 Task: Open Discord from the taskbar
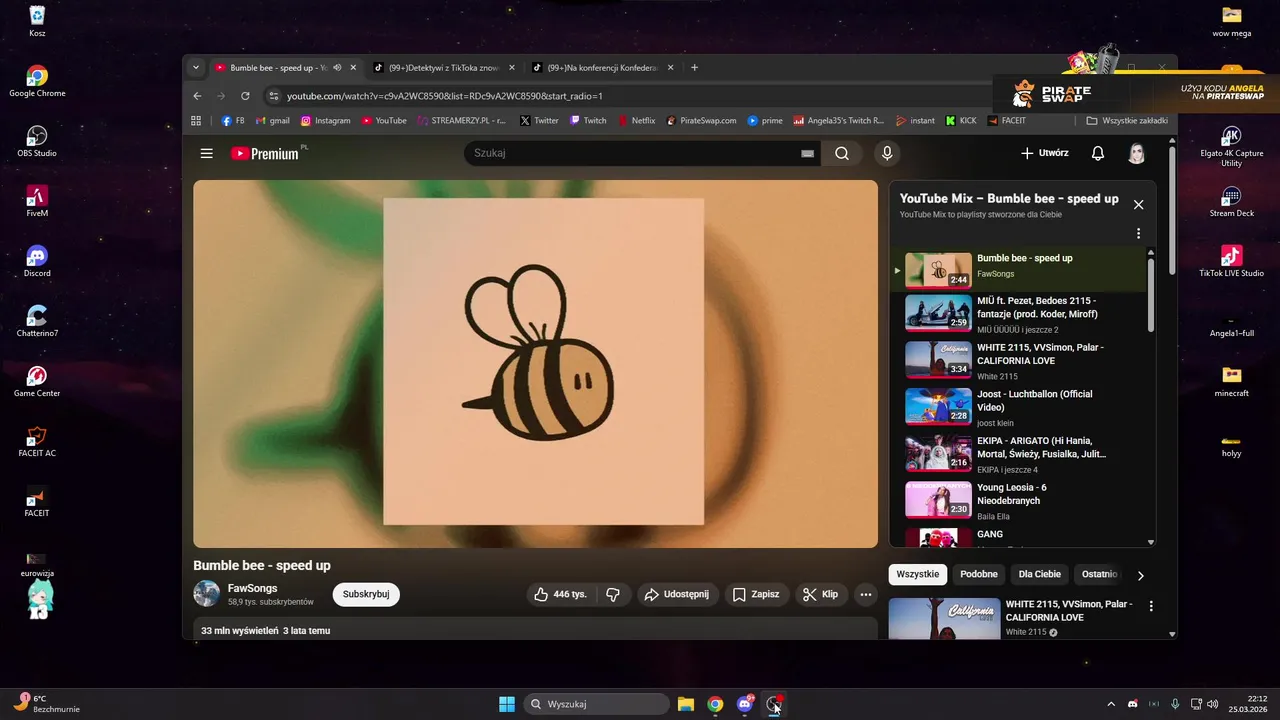745,704
